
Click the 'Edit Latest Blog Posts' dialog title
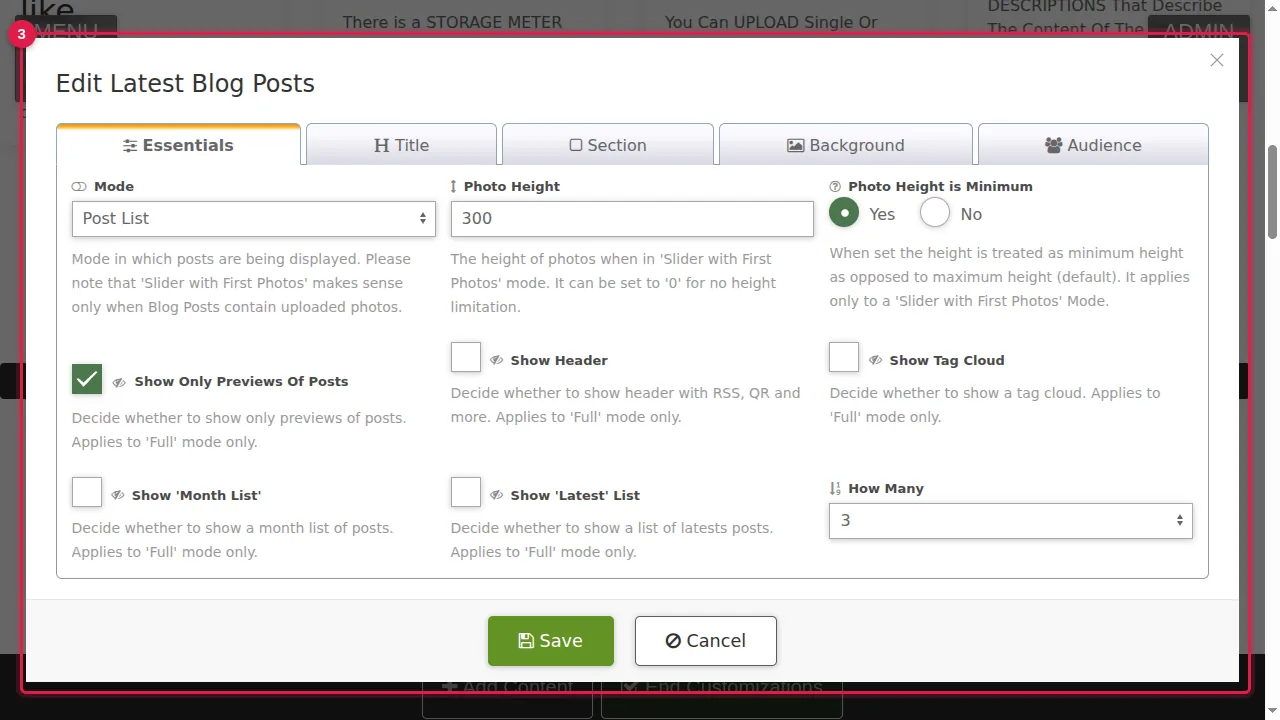click(x=185, y=84)
